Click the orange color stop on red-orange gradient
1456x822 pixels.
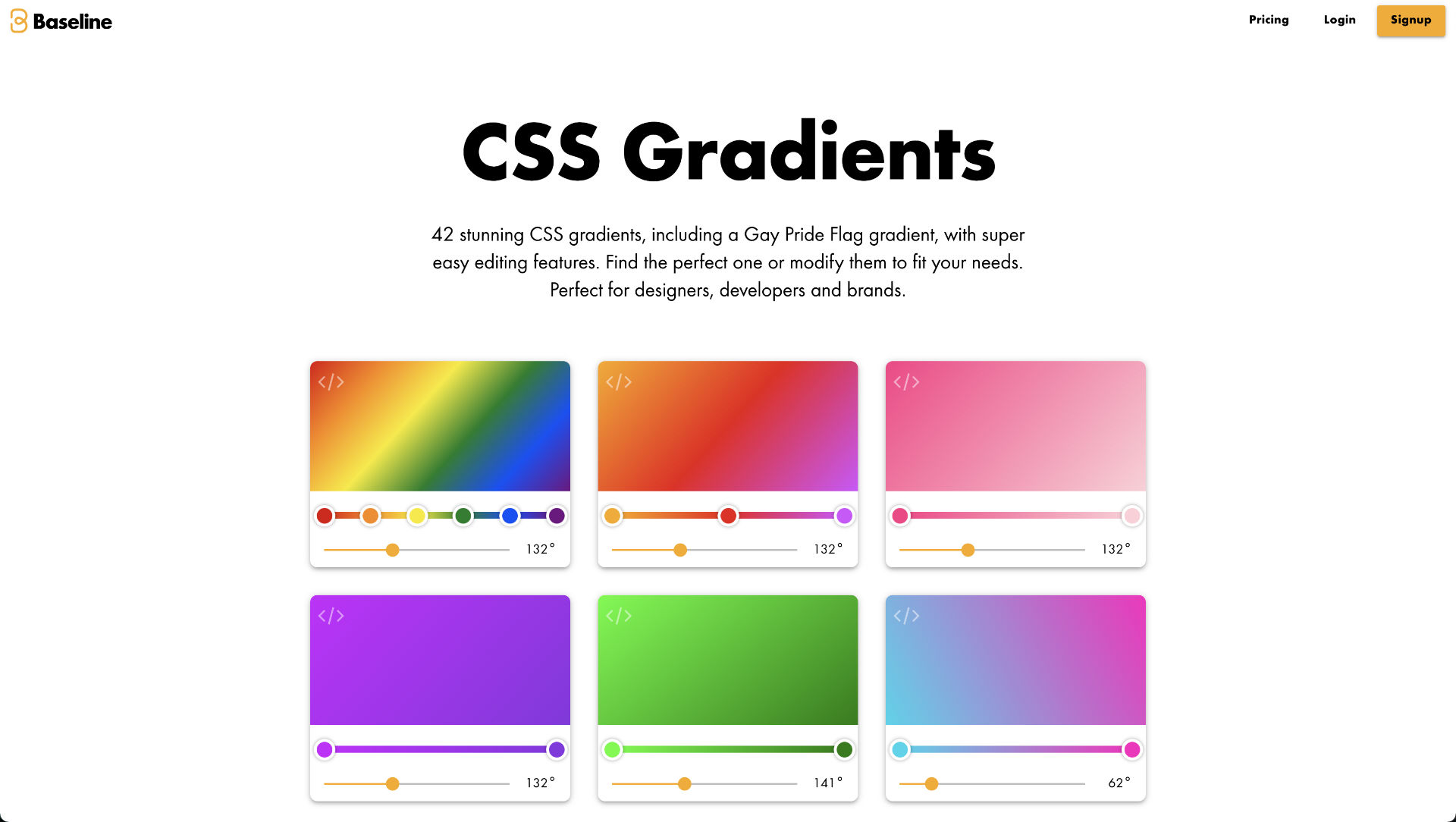point(612,515)
